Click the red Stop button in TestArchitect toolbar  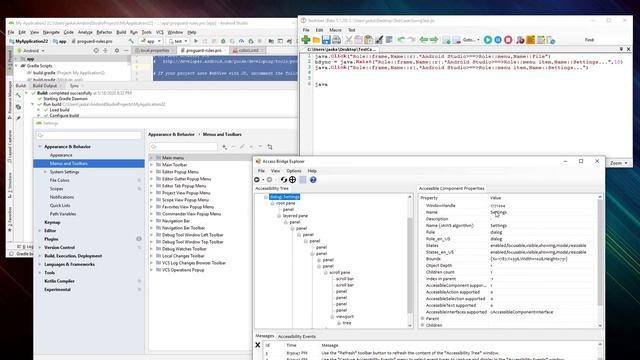click(508, 40)
